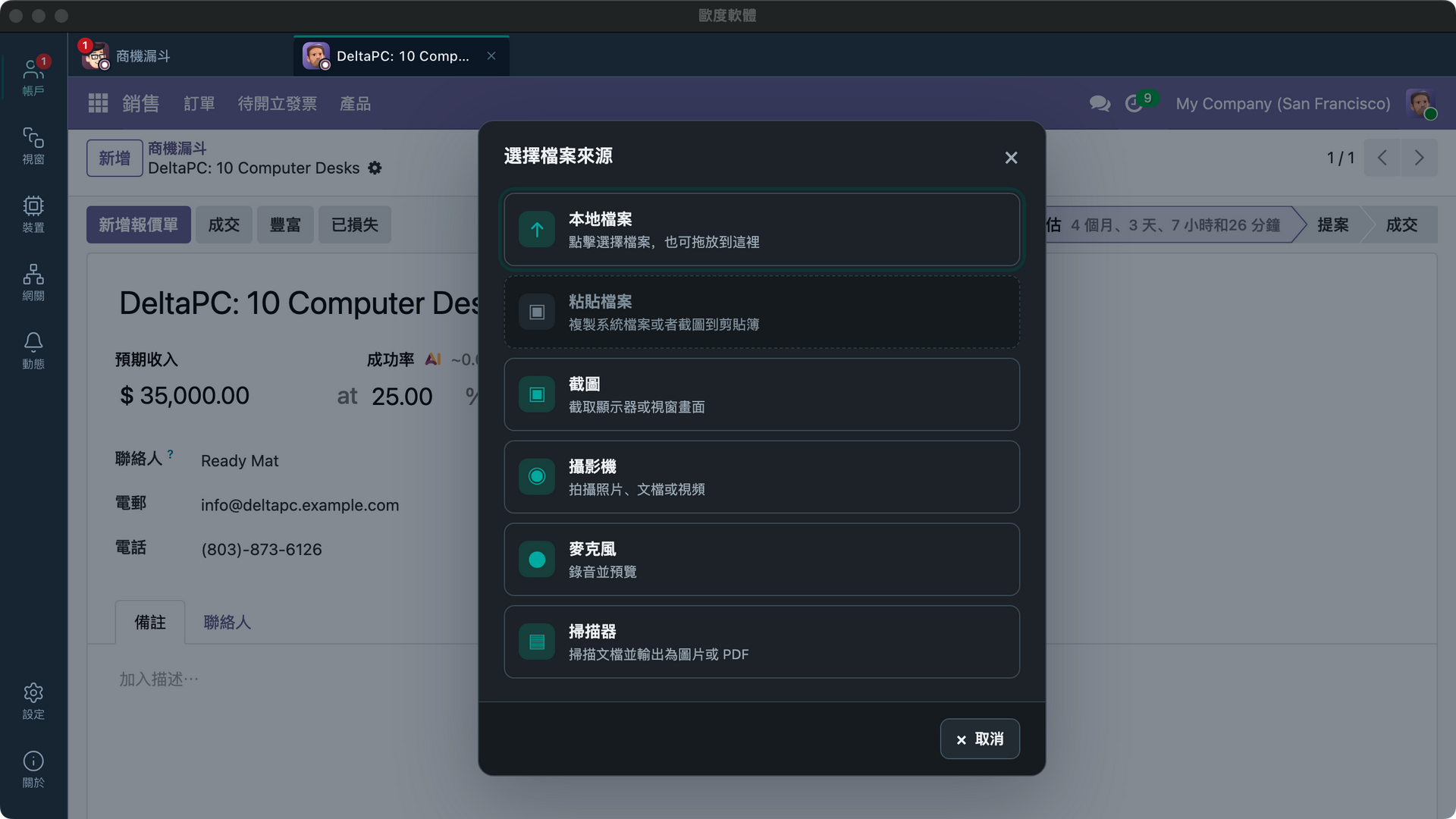Click the 新增 button
The height and width of the screenshot is (819, 1456).
click(115, 158)
